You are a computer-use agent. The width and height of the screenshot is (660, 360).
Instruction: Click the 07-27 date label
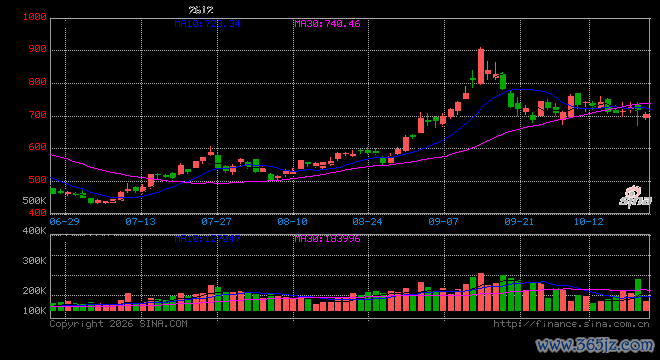tap(216, 221)
